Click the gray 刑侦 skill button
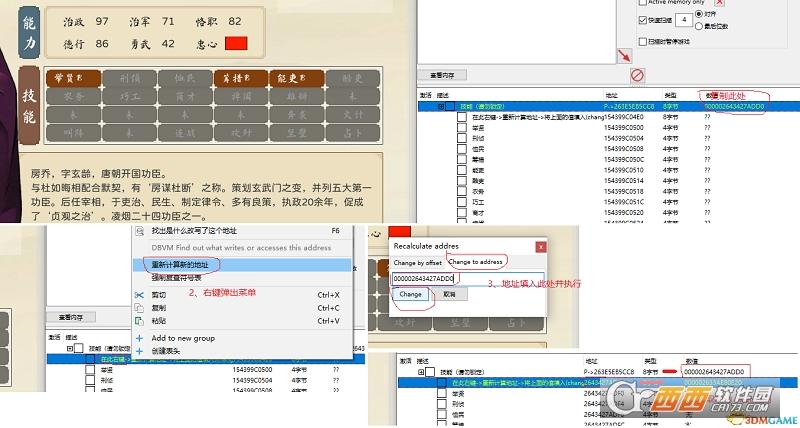This screenshot has height=428, width=800. pyautogui.click(x=129, y=79)
